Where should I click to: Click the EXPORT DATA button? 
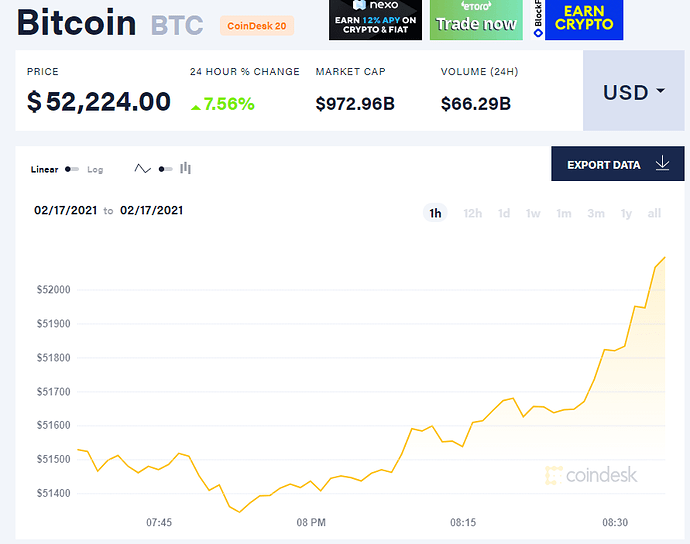click(x=617, y=164)
